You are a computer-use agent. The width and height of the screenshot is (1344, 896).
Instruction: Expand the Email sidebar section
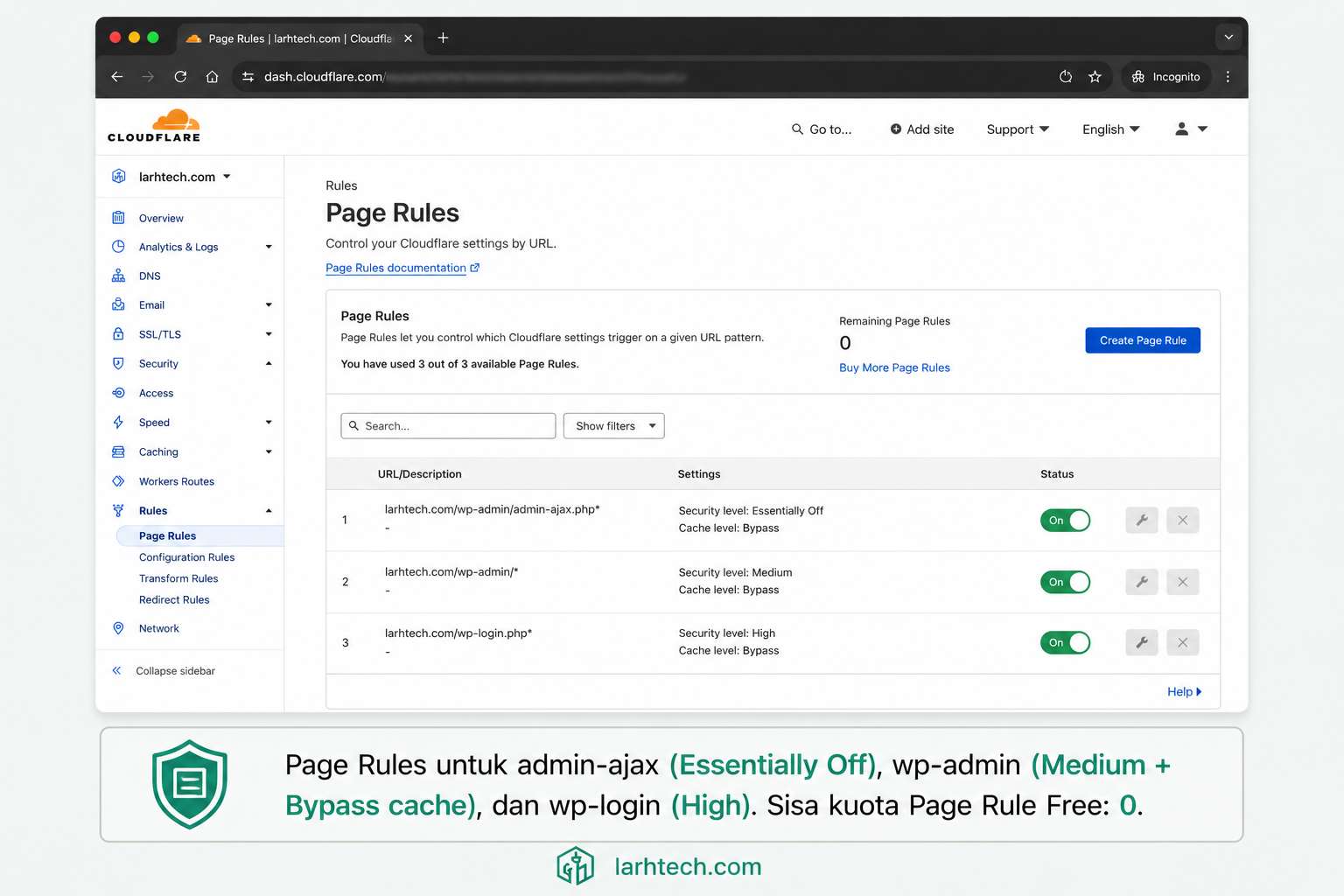[269, 304]
